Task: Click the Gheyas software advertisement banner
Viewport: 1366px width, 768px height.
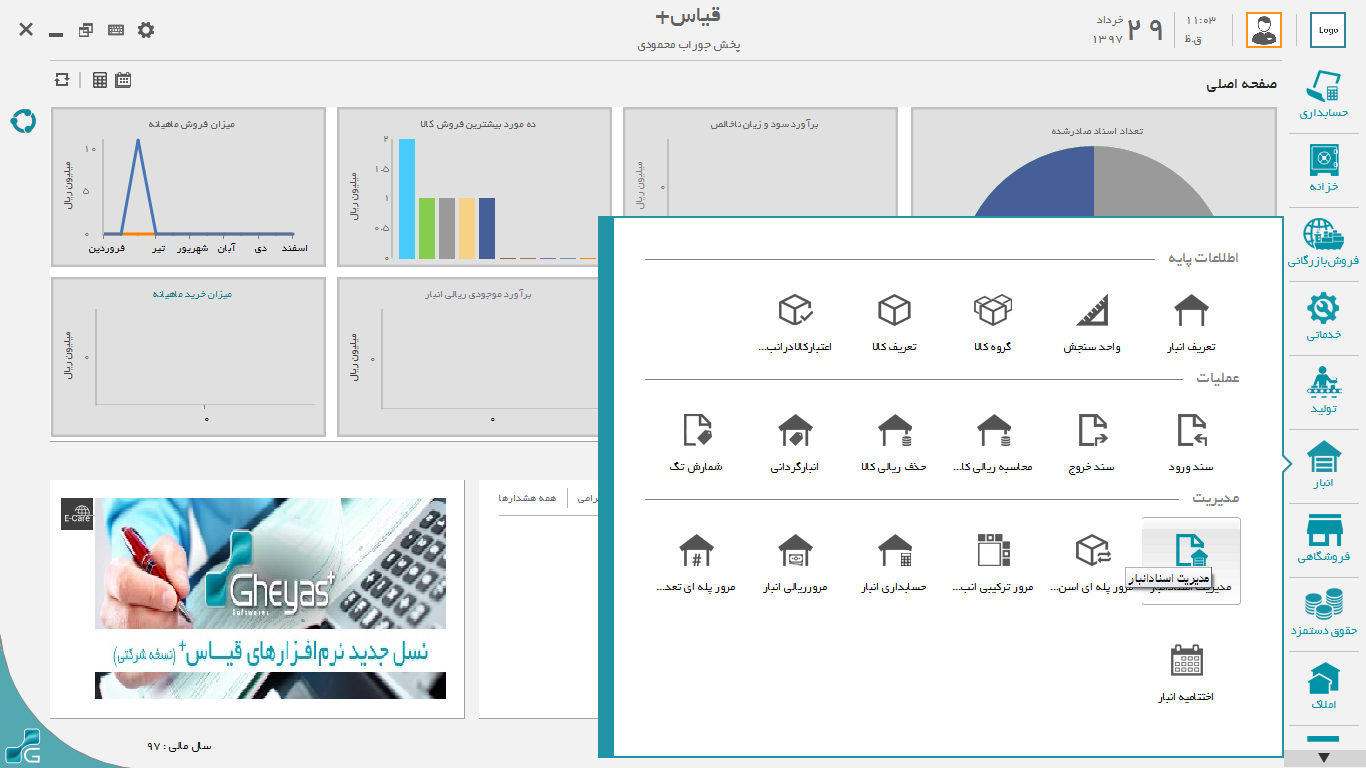Action: coord(270,598)
